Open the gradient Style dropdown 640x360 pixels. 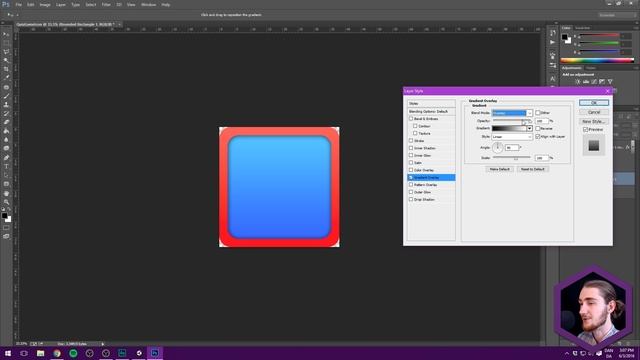tap(512, 137)
